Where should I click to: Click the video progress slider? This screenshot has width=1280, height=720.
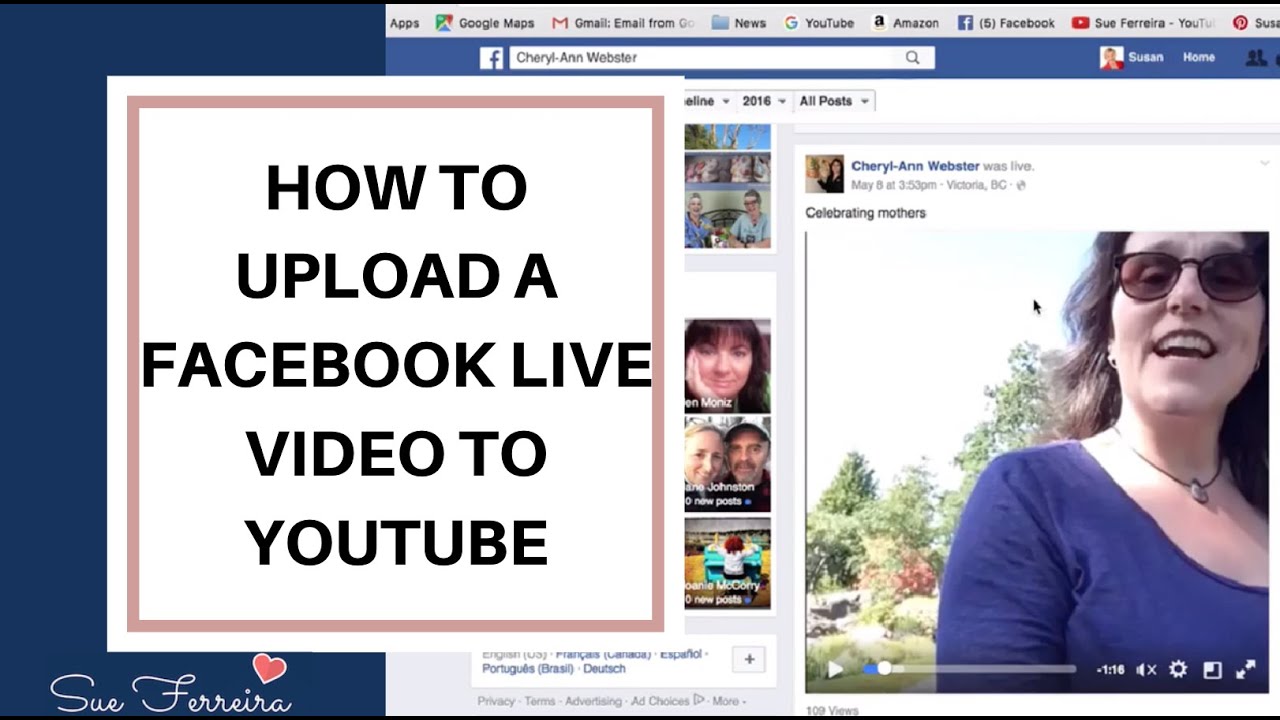pyautogui.click(x=970, y=669)
